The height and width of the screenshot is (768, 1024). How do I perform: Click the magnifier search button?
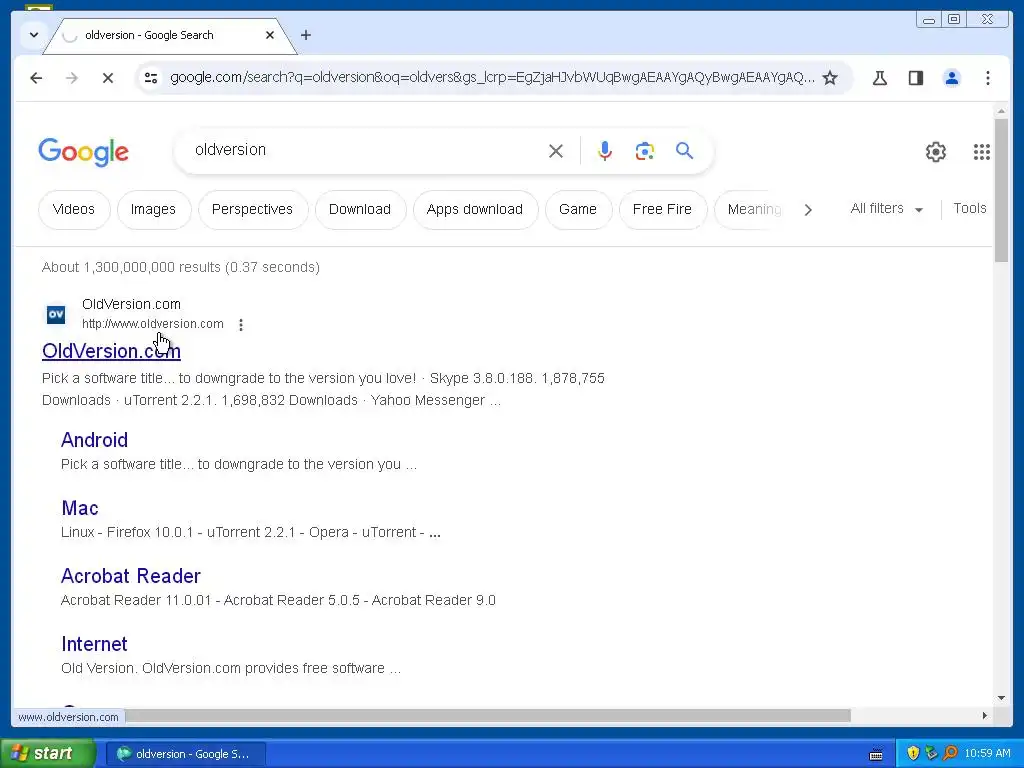coord(684,151)
